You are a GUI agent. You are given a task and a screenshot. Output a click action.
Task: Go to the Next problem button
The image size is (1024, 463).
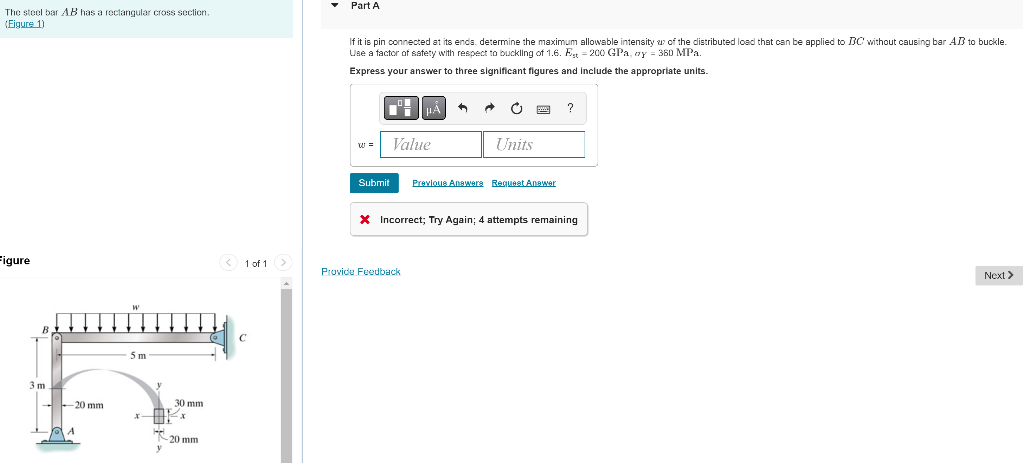click(x=999, y=276)
